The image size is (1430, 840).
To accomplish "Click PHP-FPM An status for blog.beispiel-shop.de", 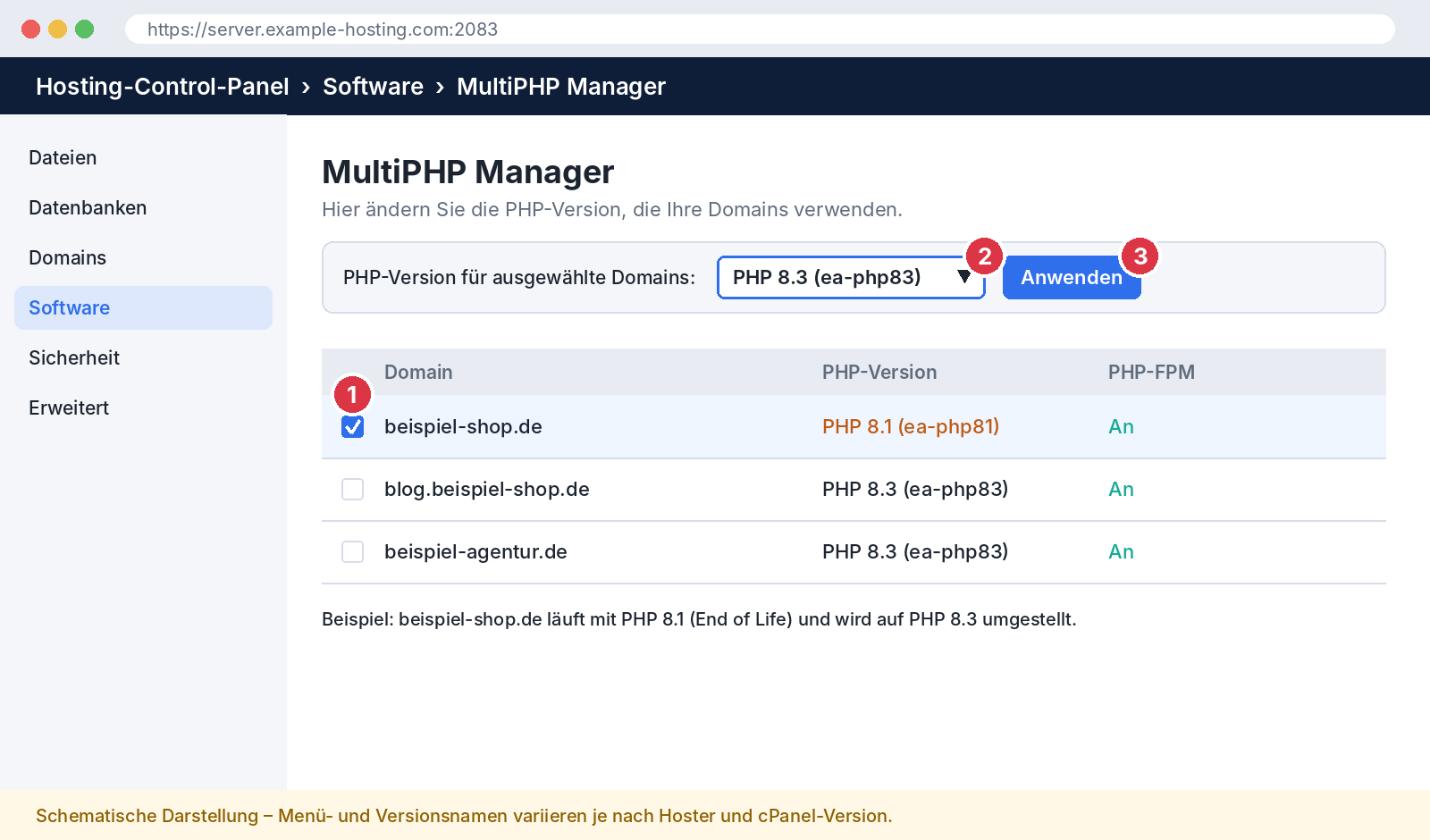I will [x=1121, y=490].
